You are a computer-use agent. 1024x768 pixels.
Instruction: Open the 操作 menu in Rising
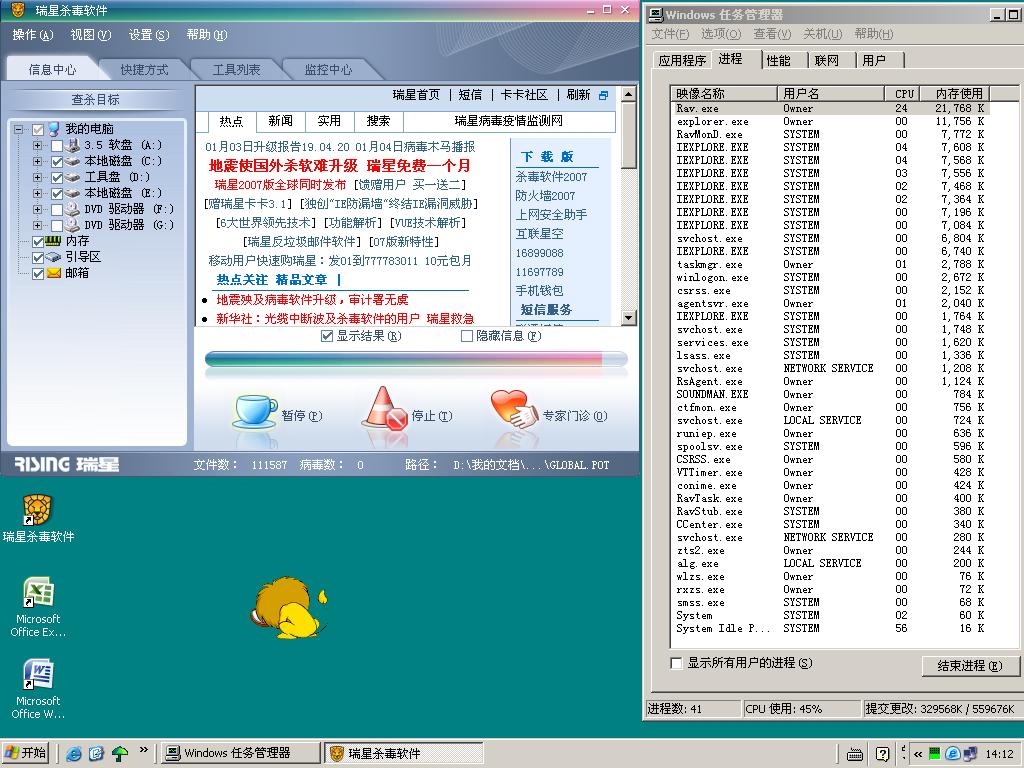tap(33, 35)
